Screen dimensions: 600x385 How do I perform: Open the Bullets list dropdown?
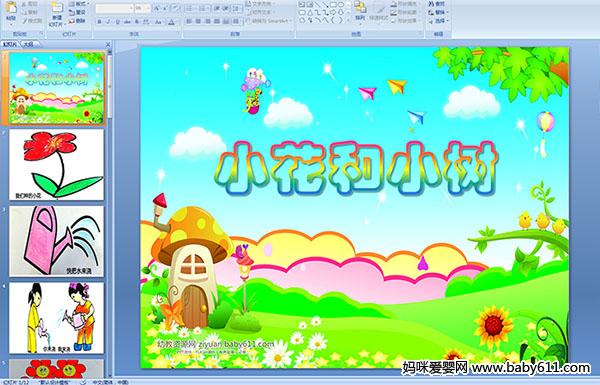tap(191, 8)
